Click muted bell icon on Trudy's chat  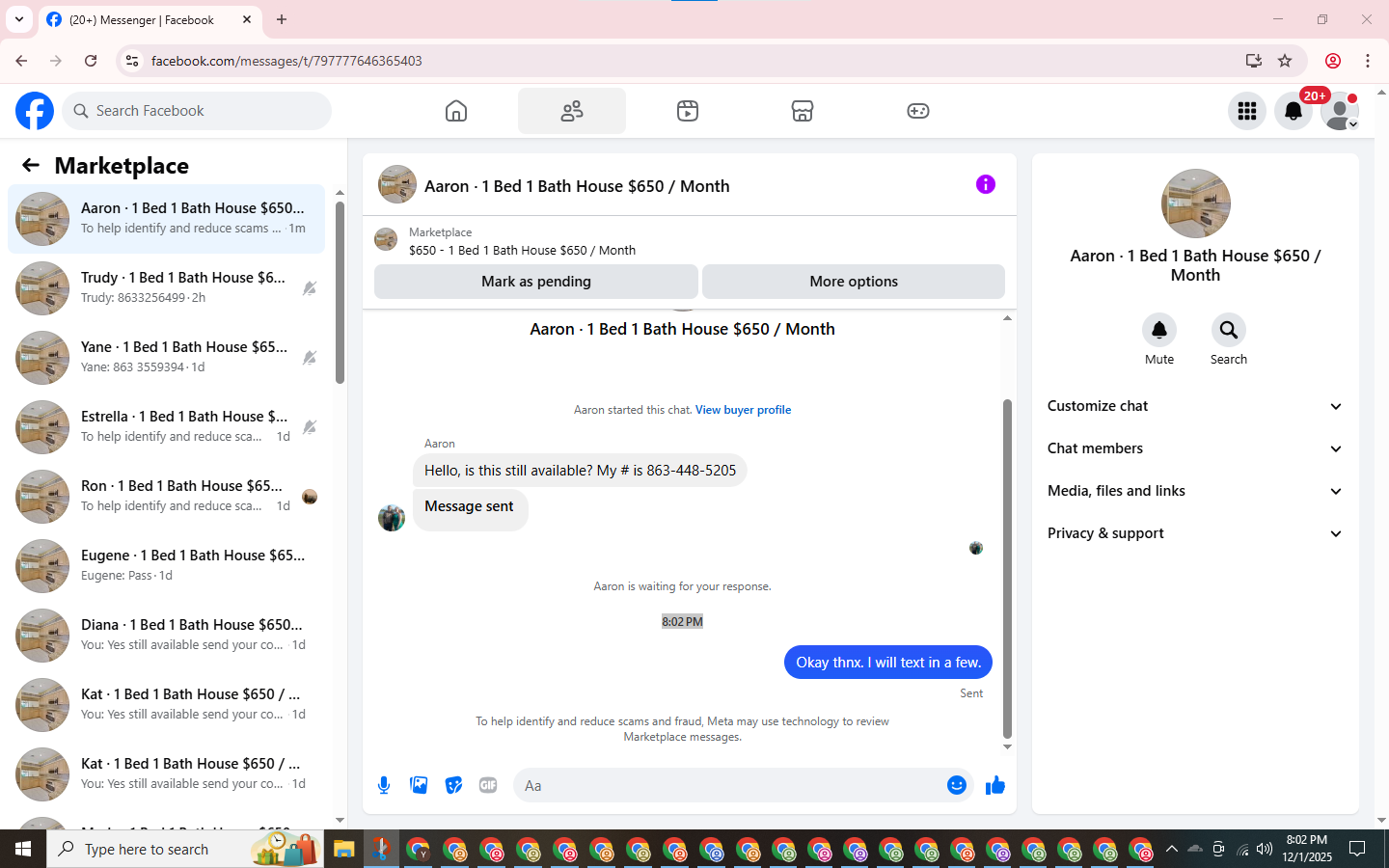310,288
